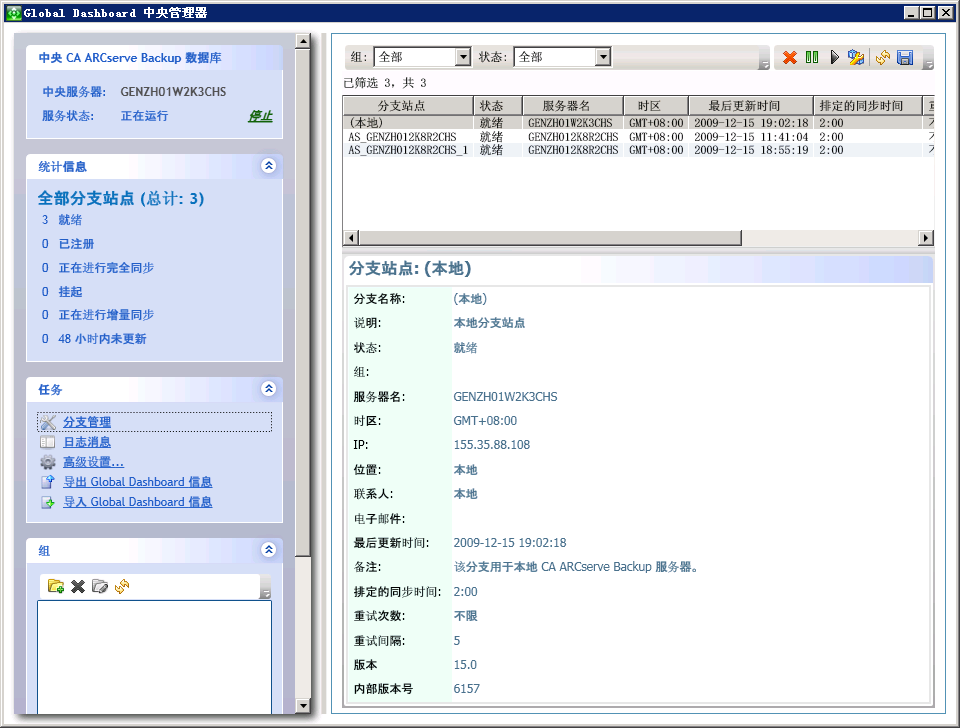The height and width of the screenshot is (728, 960).
Task: Refresh the branch list with the sync icon
Action: (882, 58)
